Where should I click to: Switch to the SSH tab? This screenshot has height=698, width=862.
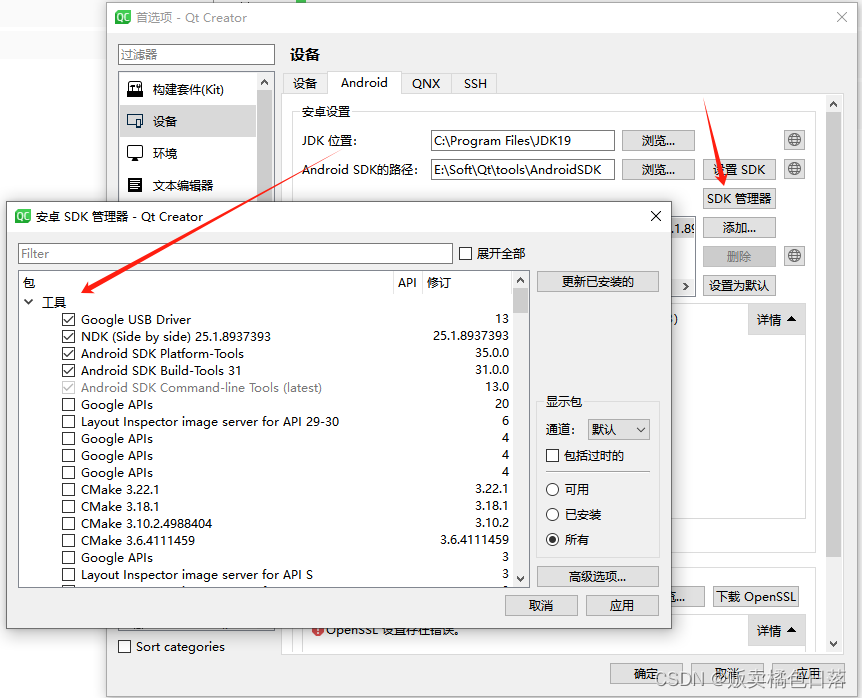click(x=473, y=83)
